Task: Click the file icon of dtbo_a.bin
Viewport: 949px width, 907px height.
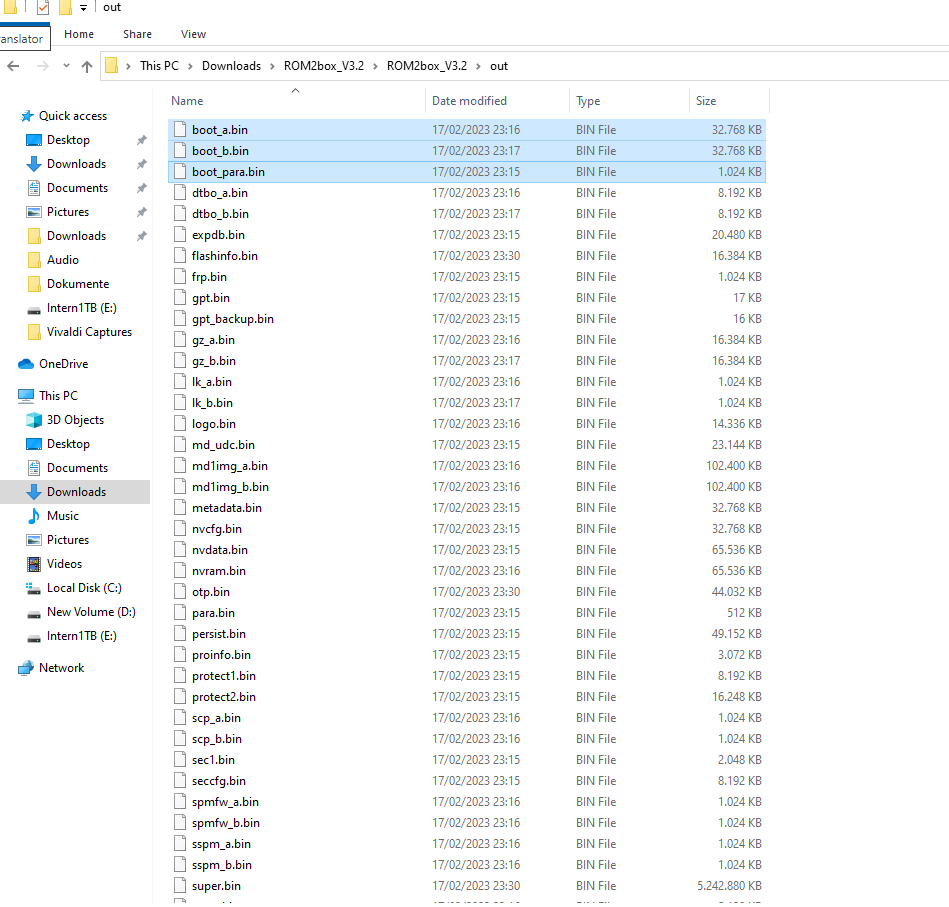Action: point(180,192)
